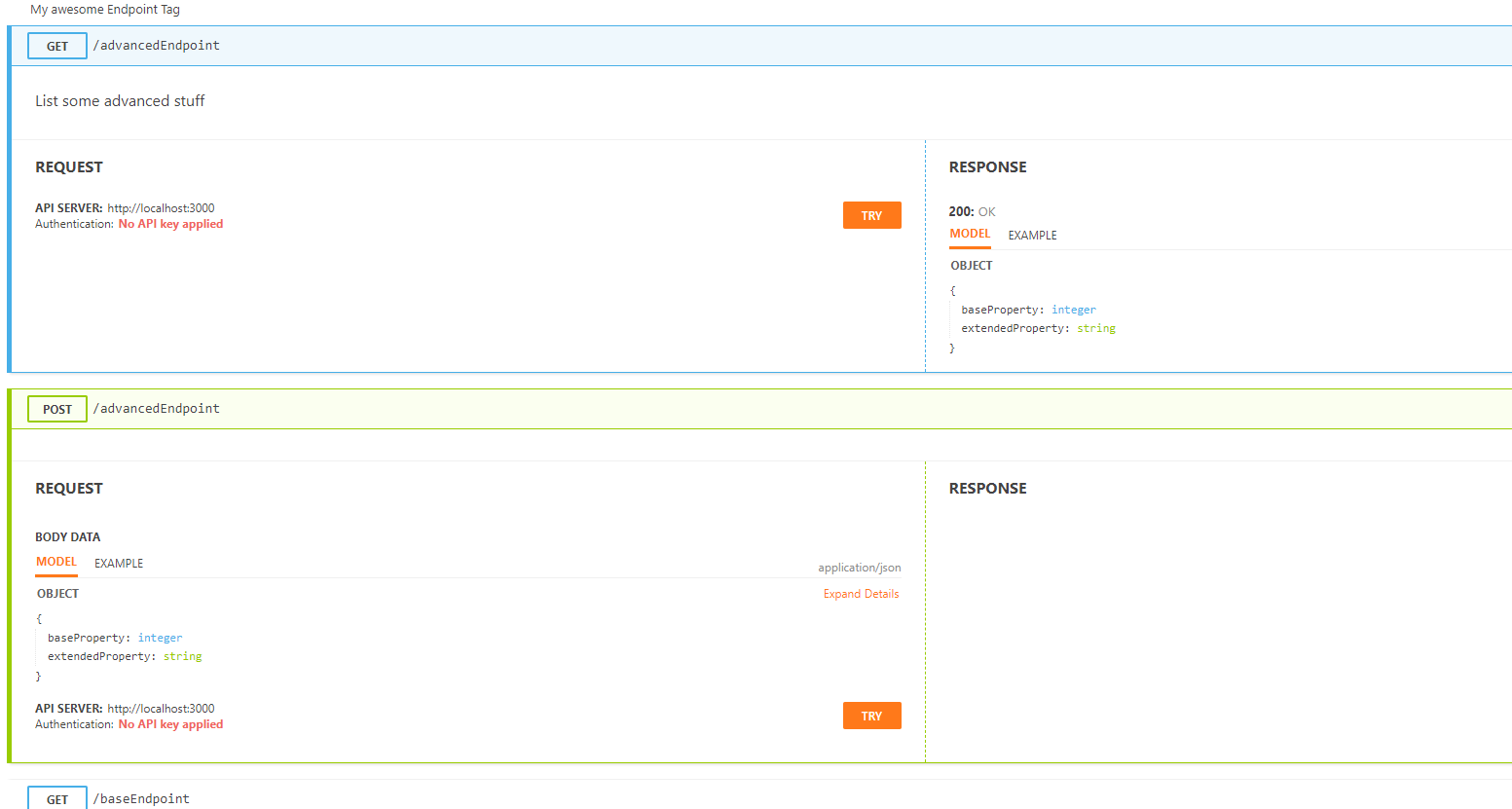Viewport: 1512px width, 809px height.
Task: Click No API key applied in GET request
Action: 170,223
